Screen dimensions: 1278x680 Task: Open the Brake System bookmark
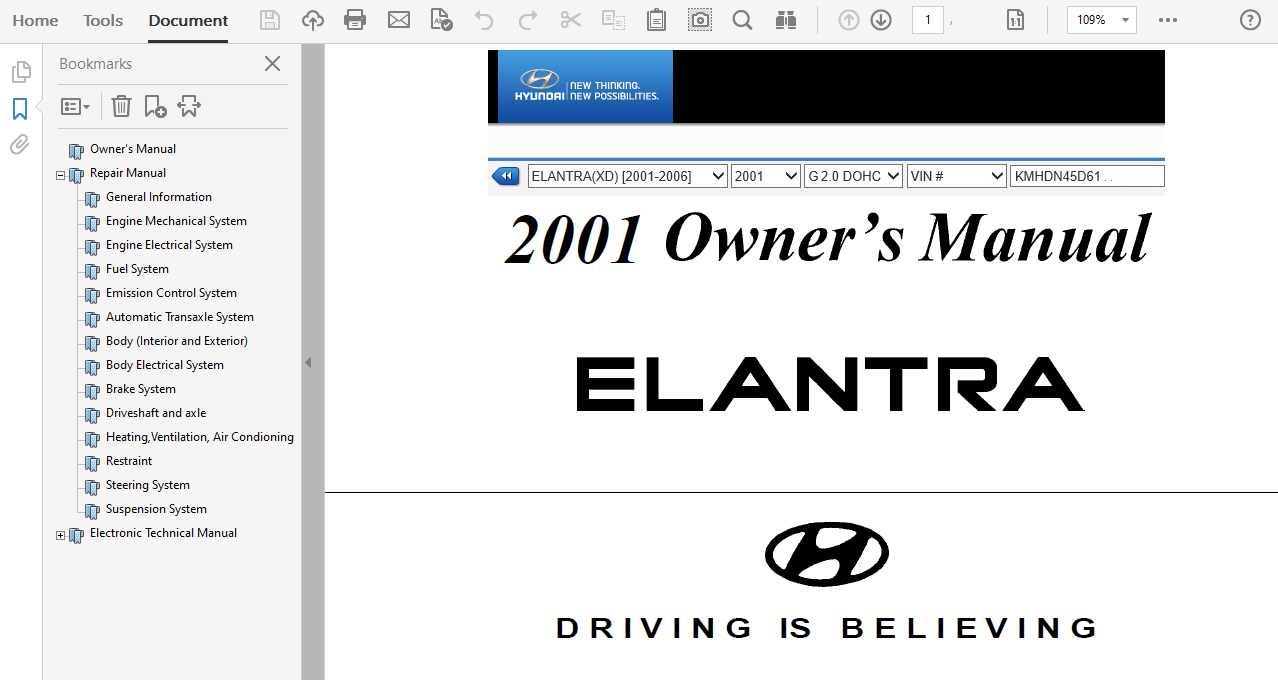(x=140, y=389)
